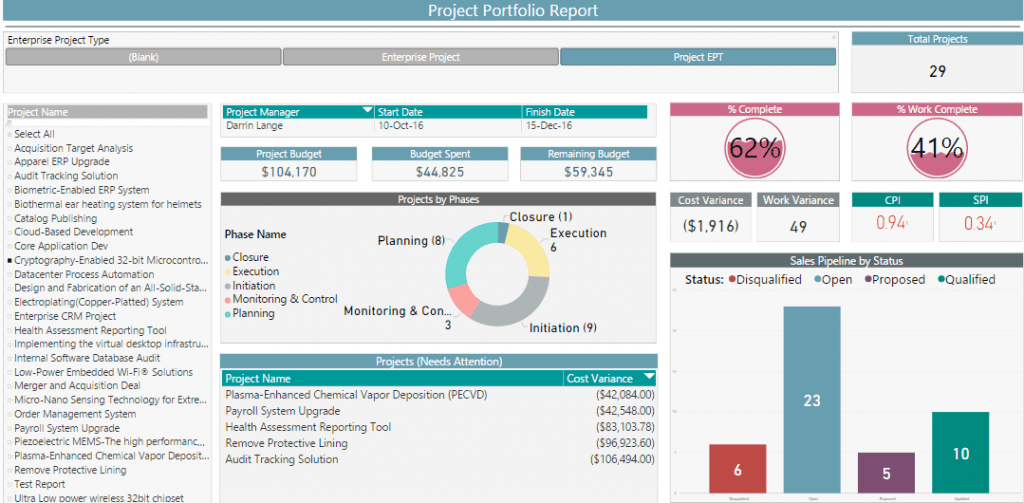Click the Start Date column header
1024x503 pixels.
coord(448,112)
